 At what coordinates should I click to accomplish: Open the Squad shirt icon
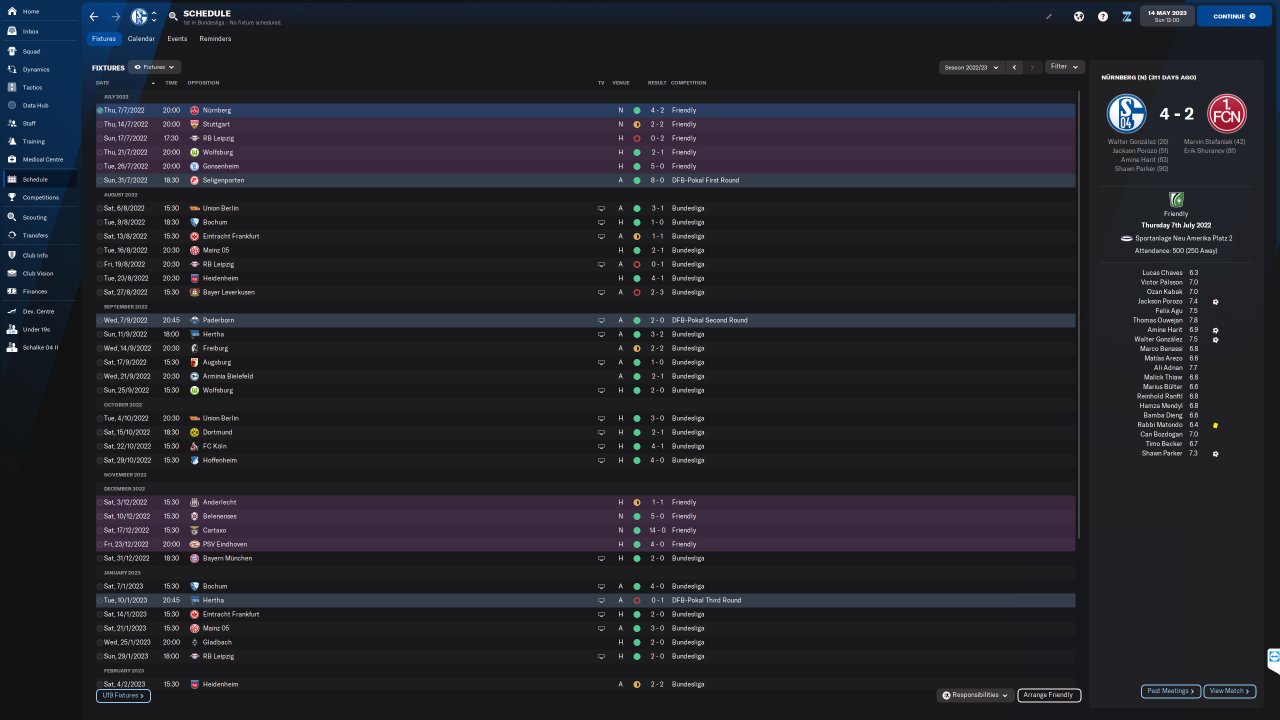[11, 51]
